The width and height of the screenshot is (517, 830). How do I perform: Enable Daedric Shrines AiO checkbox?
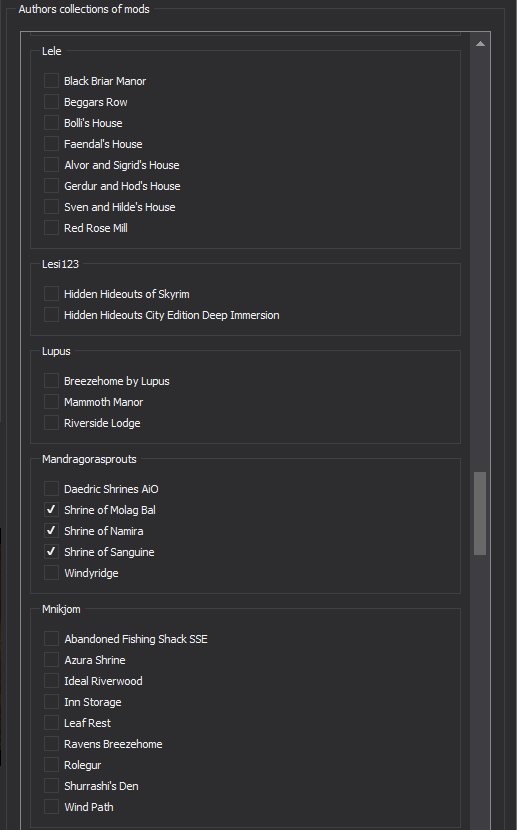51,489
